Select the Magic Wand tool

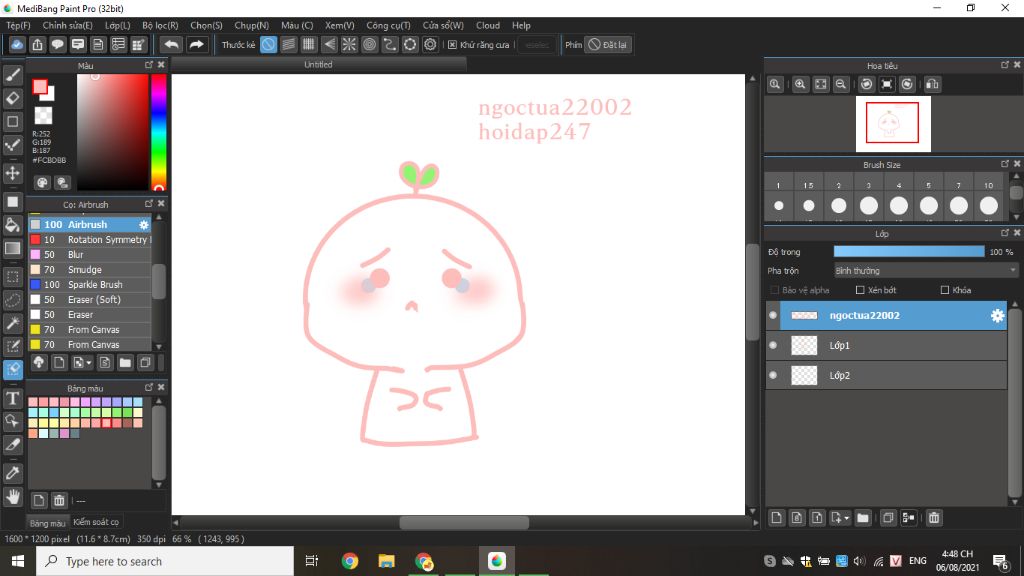(12, 323)
